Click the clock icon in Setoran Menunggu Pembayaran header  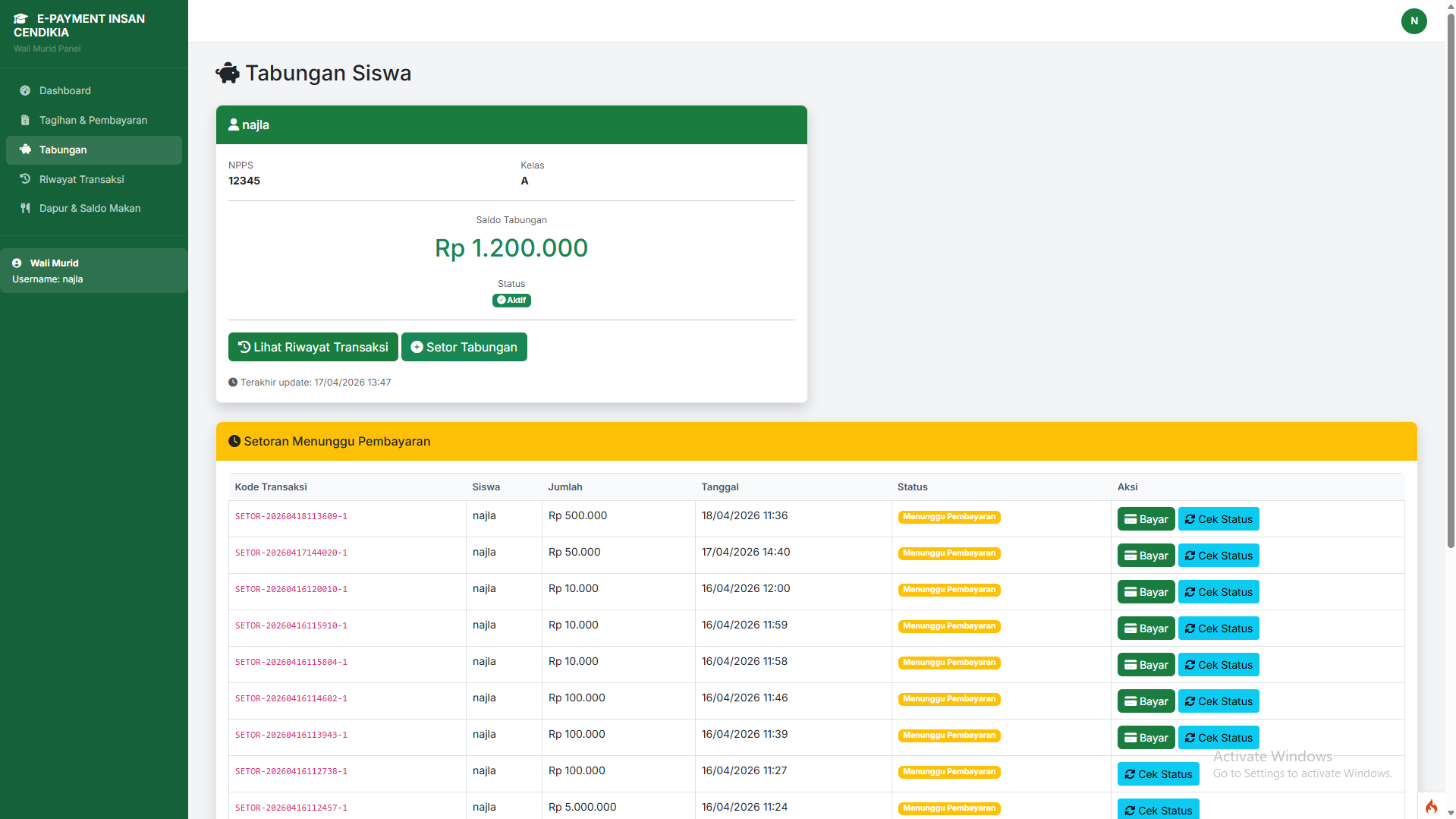coord(234,441)
